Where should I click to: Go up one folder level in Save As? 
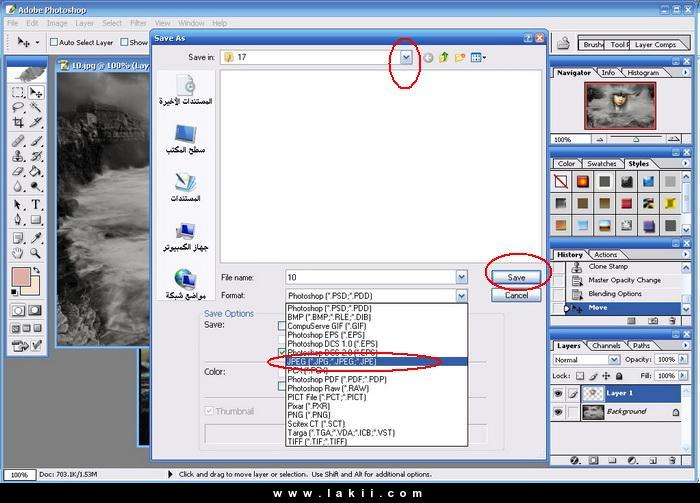coord(444,57)
